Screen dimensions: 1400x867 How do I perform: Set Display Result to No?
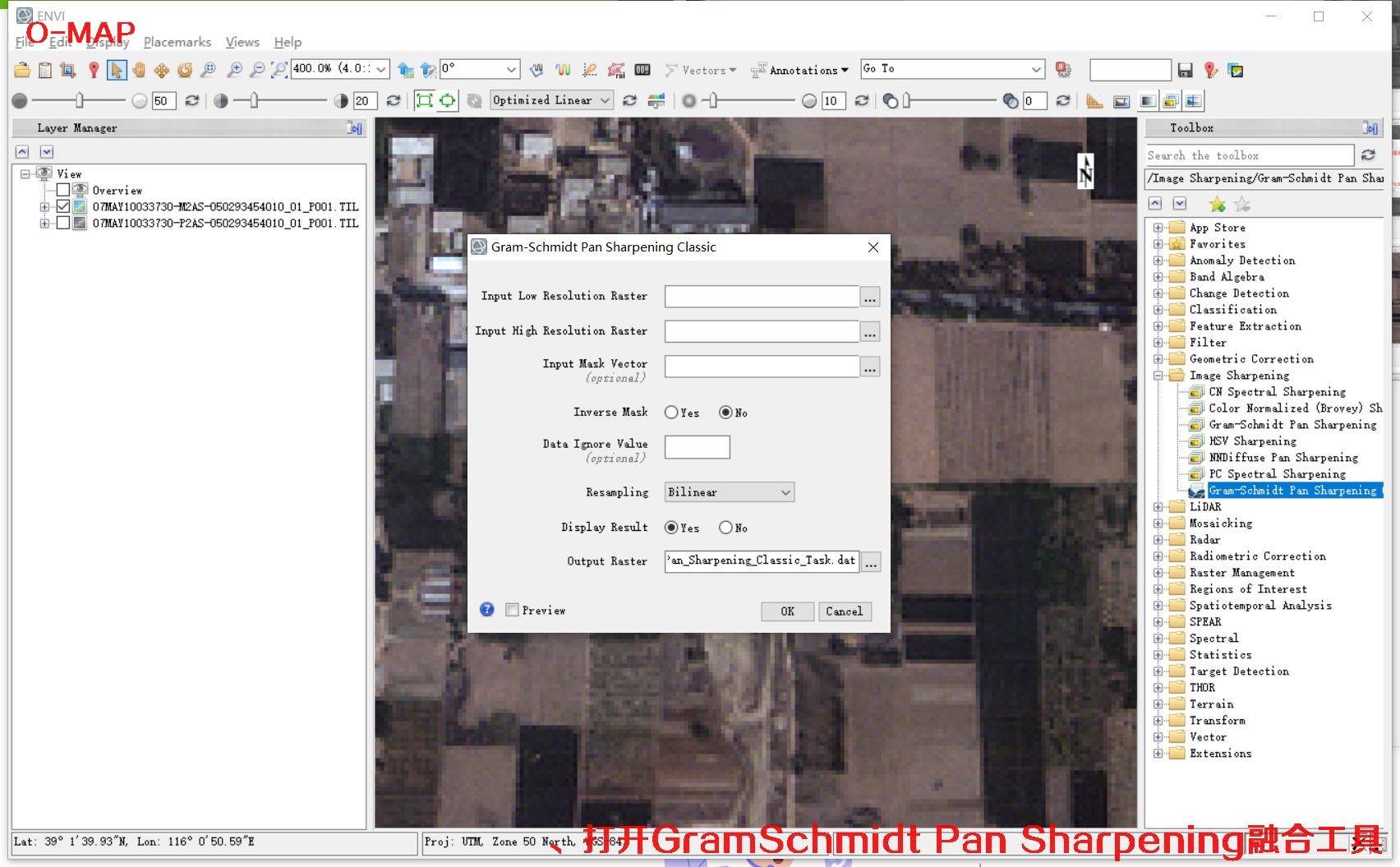coord(725,528)
